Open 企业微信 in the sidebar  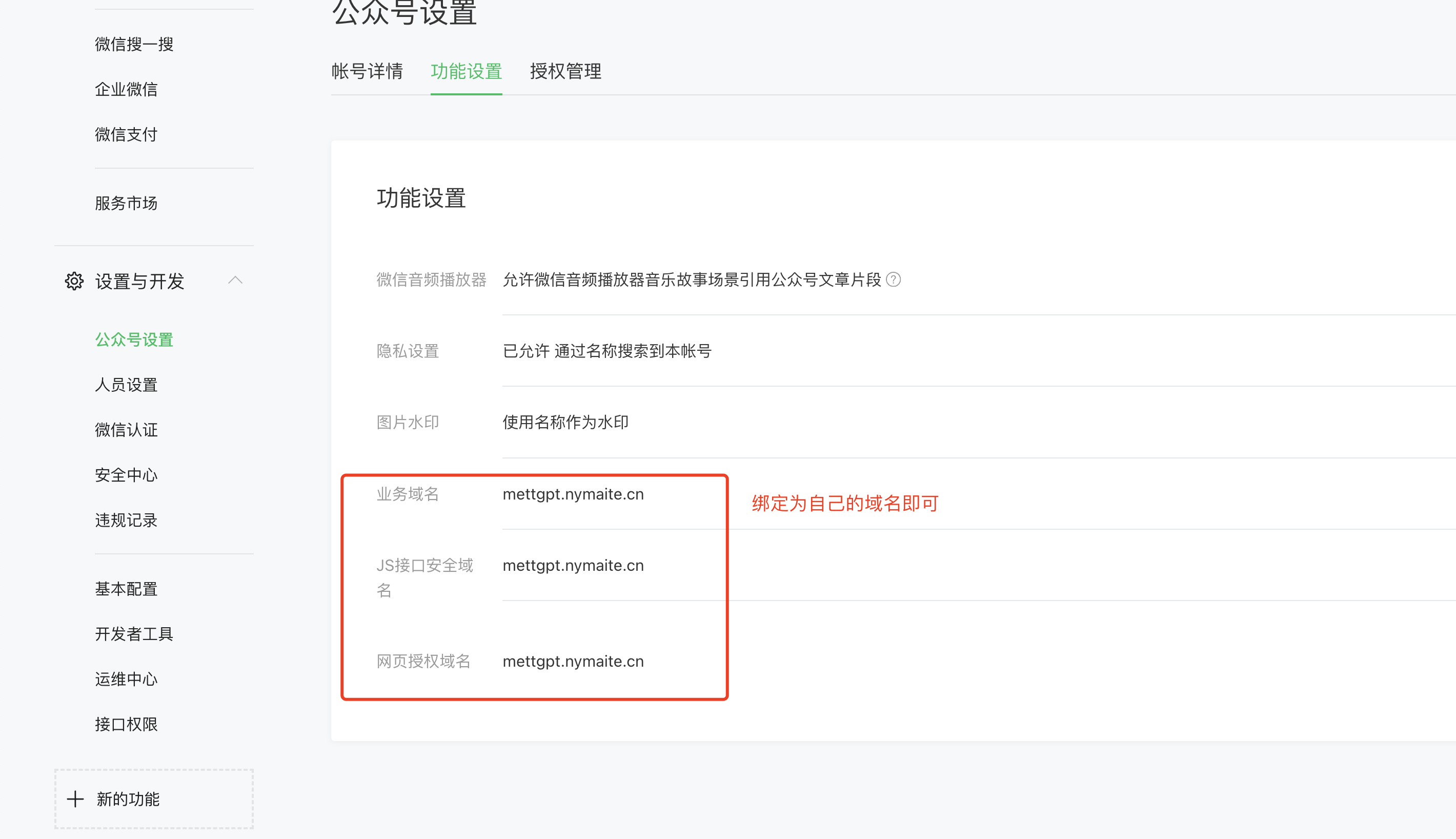127,89
